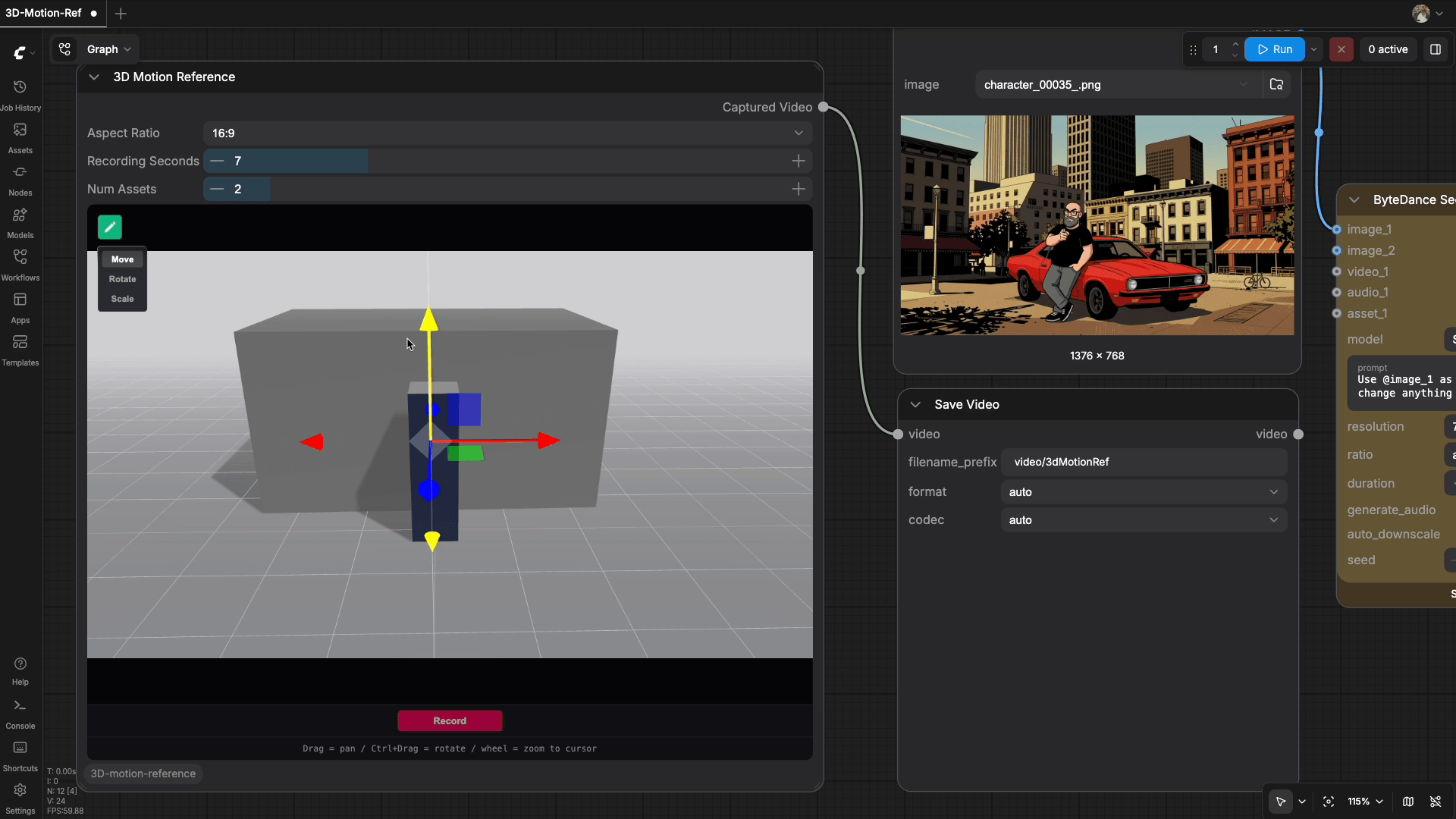Decrease Recording Seconds with minus
This screenshot has height=819, width=1456.
[x=217, y=161]
